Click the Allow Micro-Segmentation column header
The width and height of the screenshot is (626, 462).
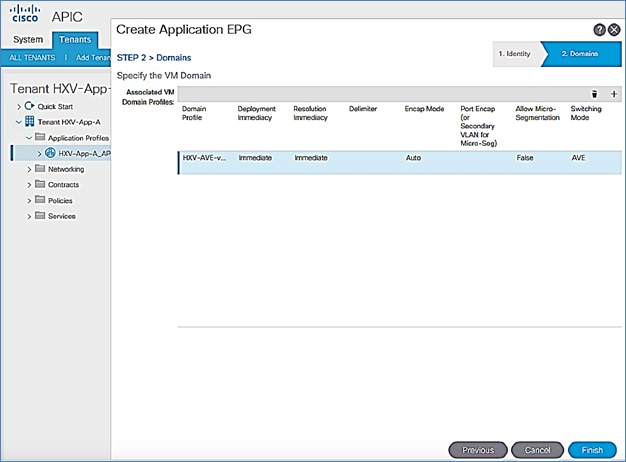[537, 113]
